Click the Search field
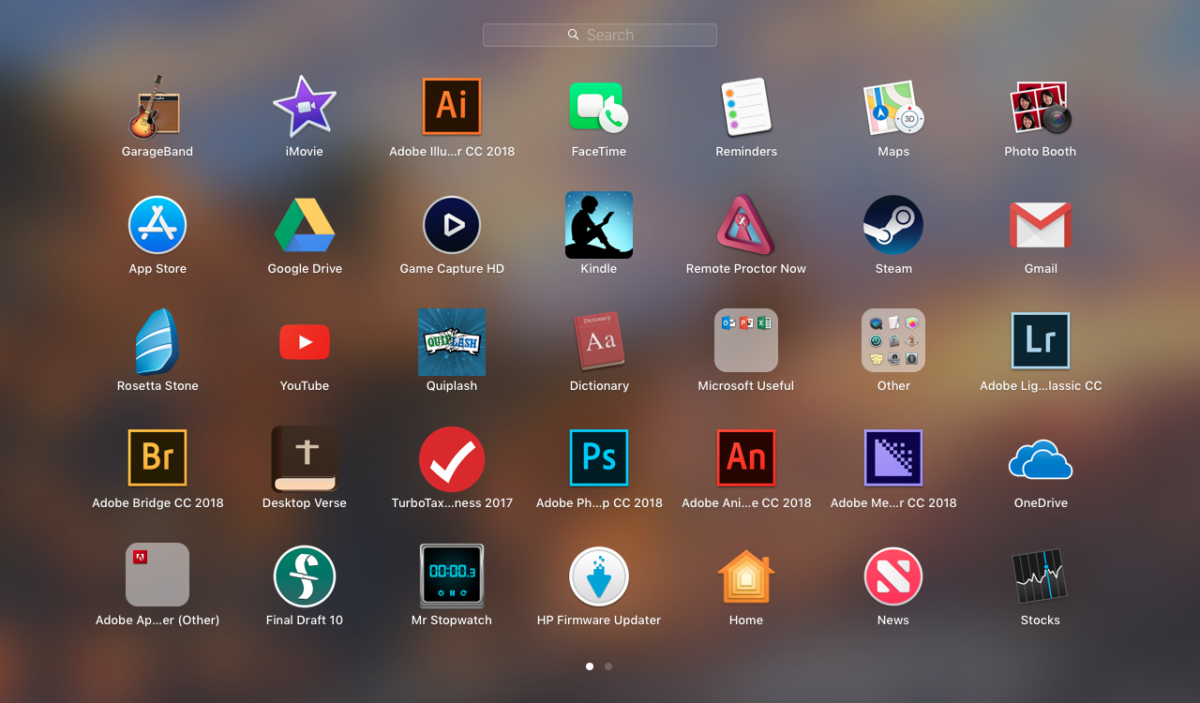 point(600,34)
